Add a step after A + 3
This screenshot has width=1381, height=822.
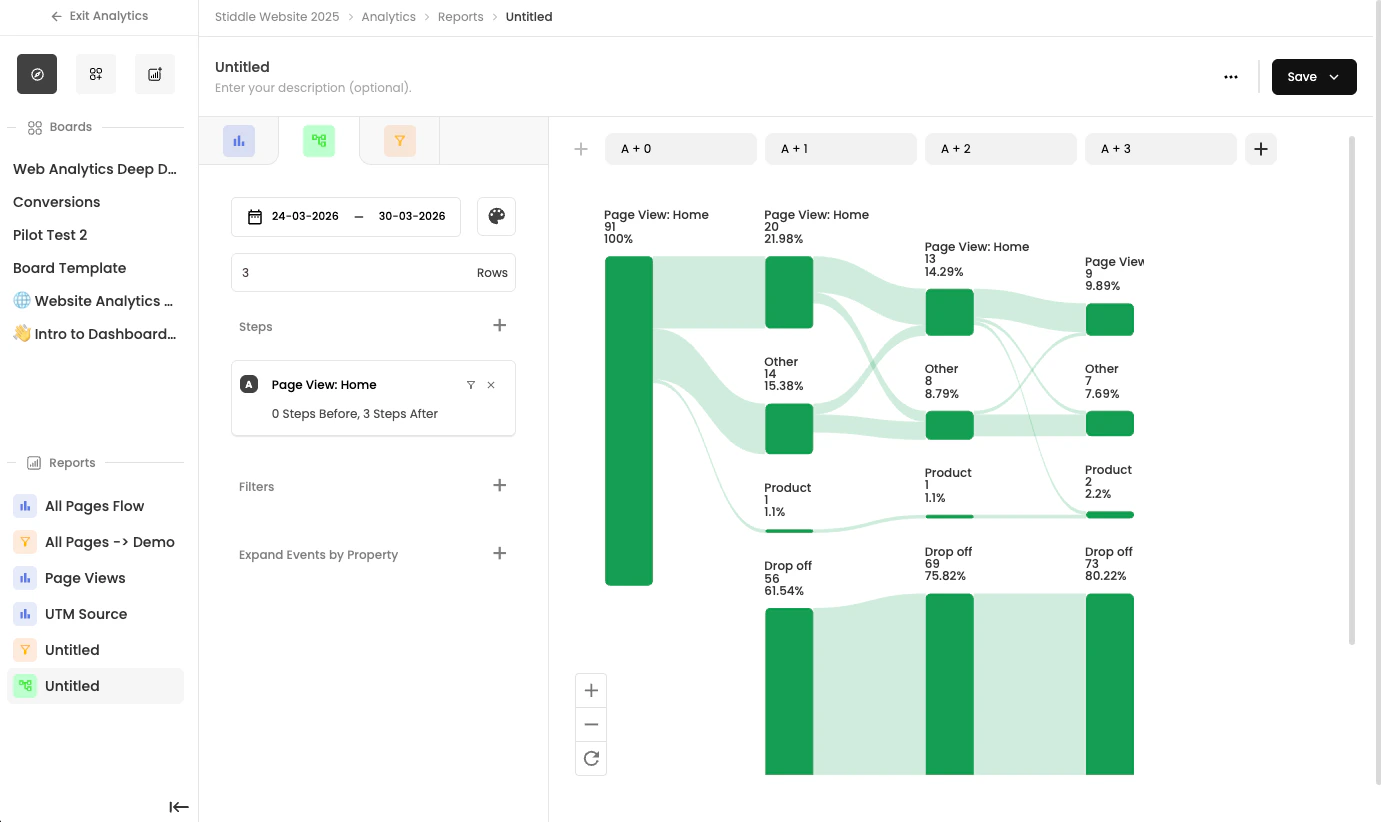[1261, 149]
